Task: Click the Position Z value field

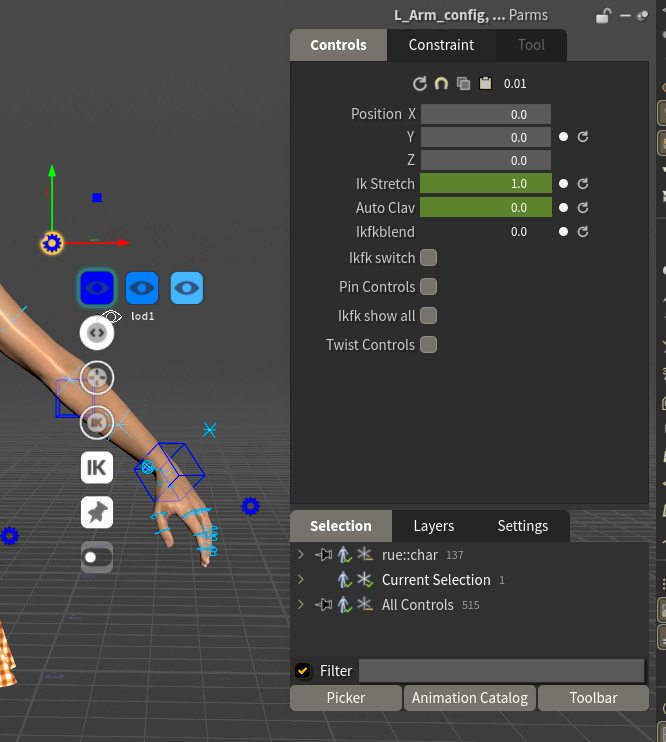Action: 486,160
